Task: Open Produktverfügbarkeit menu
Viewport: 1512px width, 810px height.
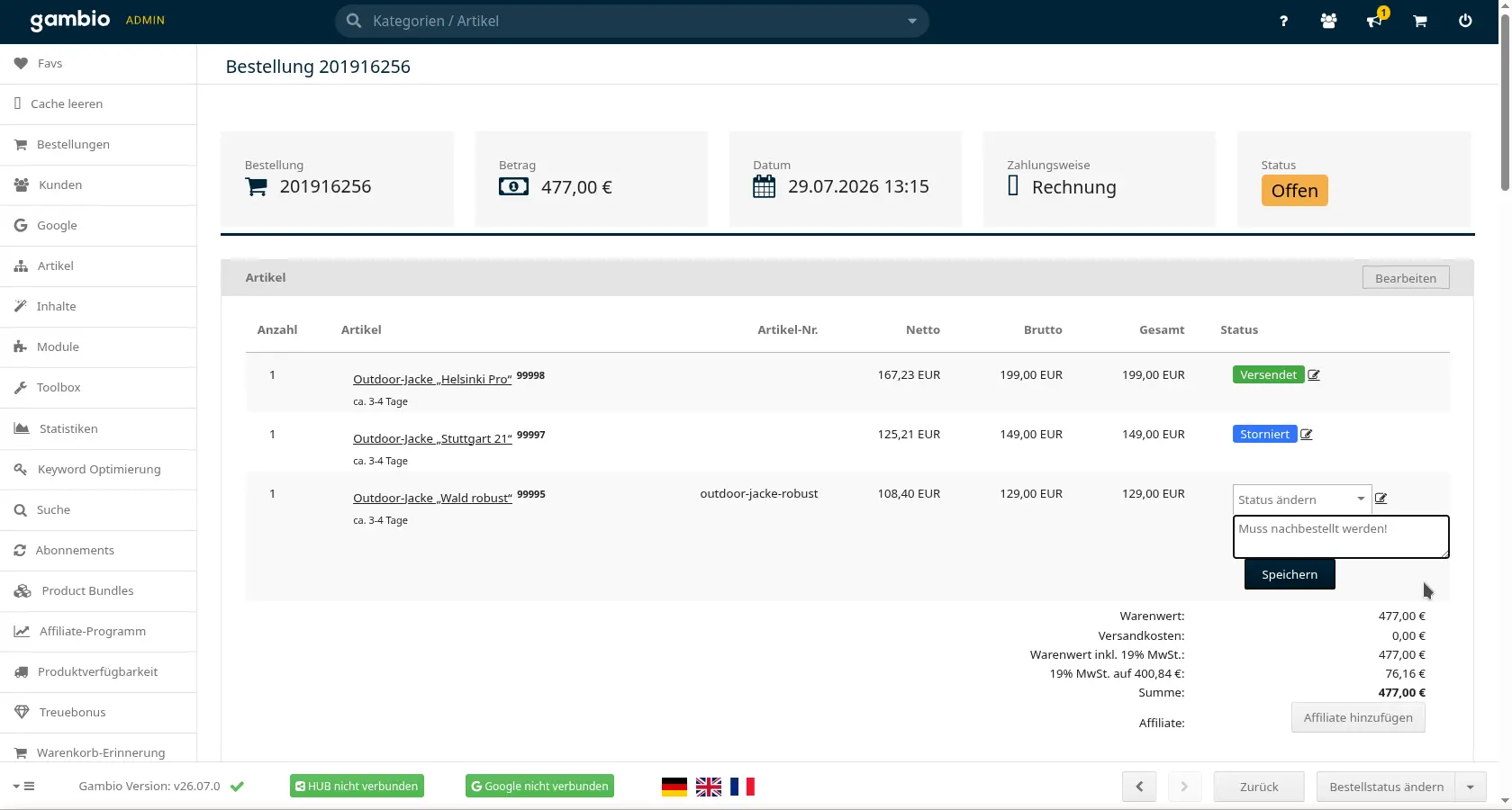Action: click(98, 672)
